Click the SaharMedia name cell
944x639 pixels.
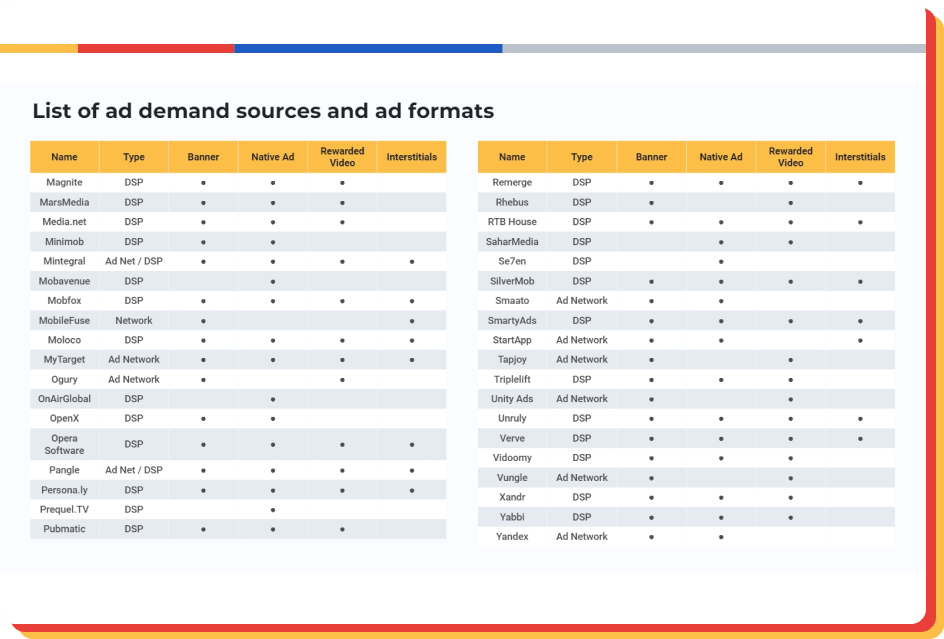(x=512, y=242)
